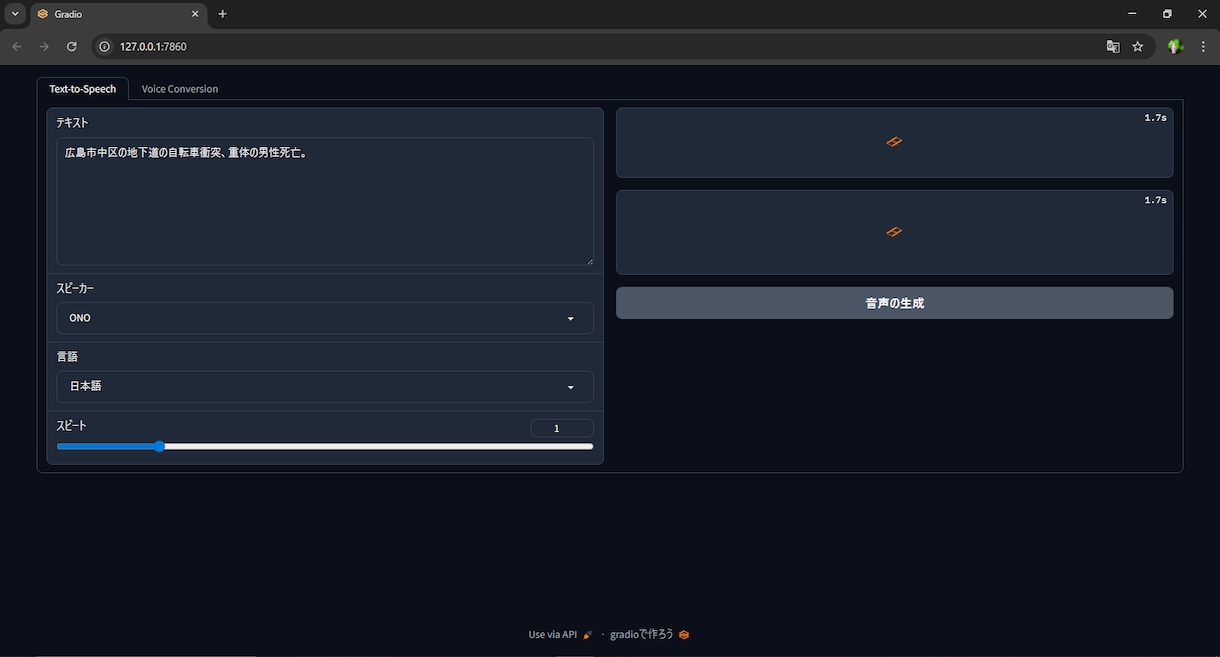
Task: Click the 音声の生成 button
Action: pos(894,303)
